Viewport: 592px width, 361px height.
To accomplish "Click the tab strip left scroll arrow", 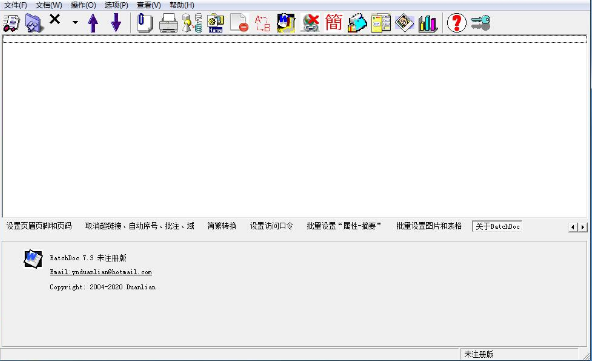I will [573, 227].
